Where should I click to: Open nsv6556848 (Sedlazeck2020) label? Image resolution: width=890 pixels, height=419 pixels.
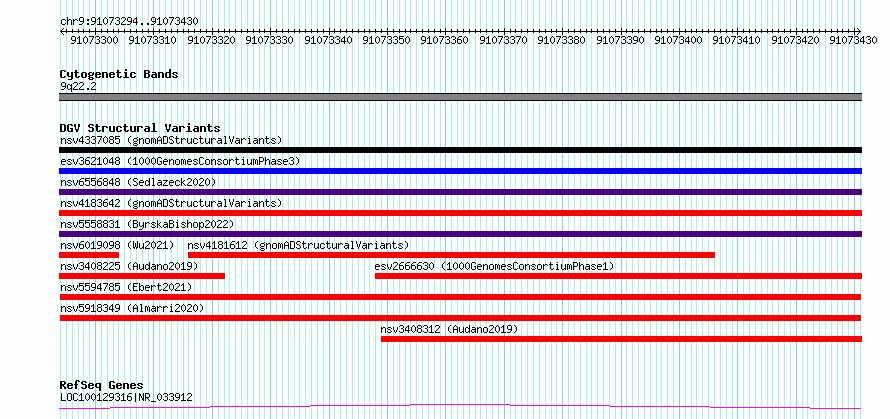point(138,182)
